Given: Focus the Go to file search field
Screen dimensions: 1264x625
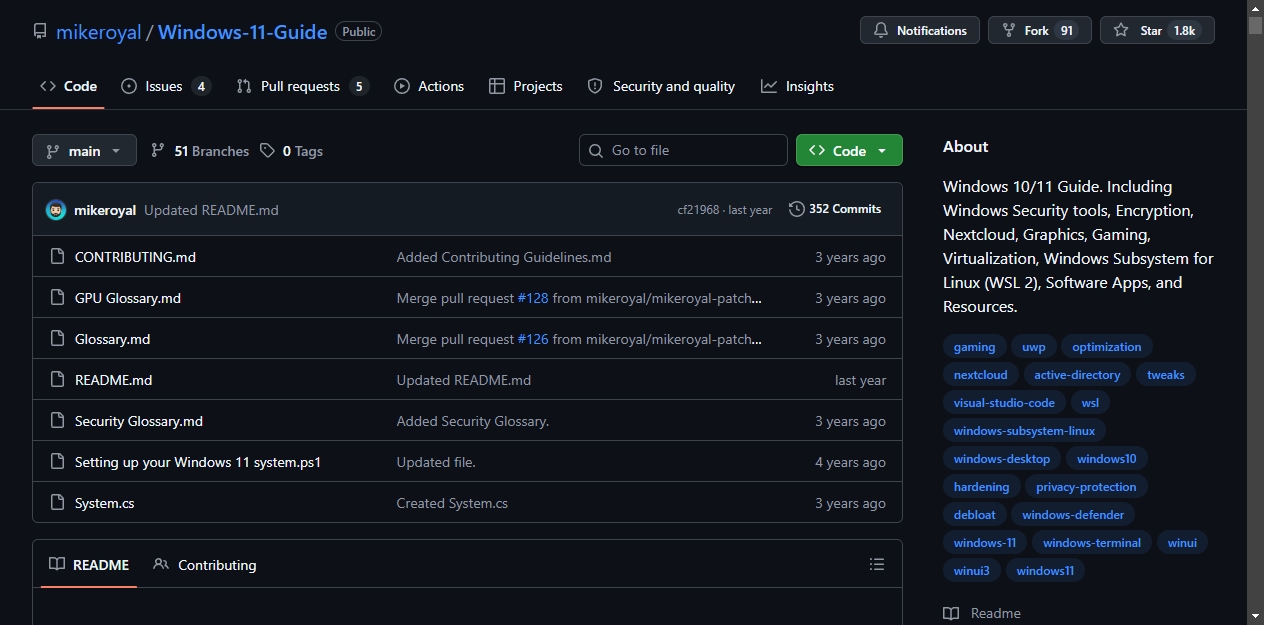Looking at the screenshot, I should [683, 150].
